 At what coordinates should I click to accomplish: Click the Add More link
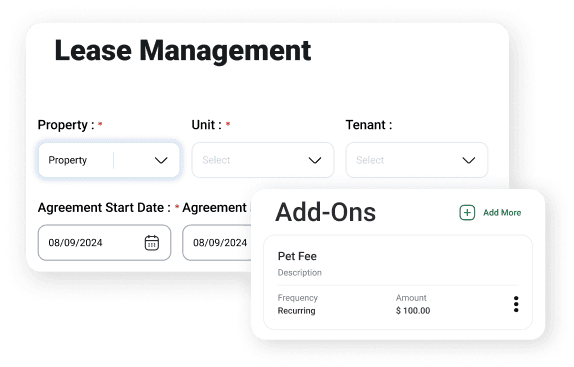tap(502, 213)
